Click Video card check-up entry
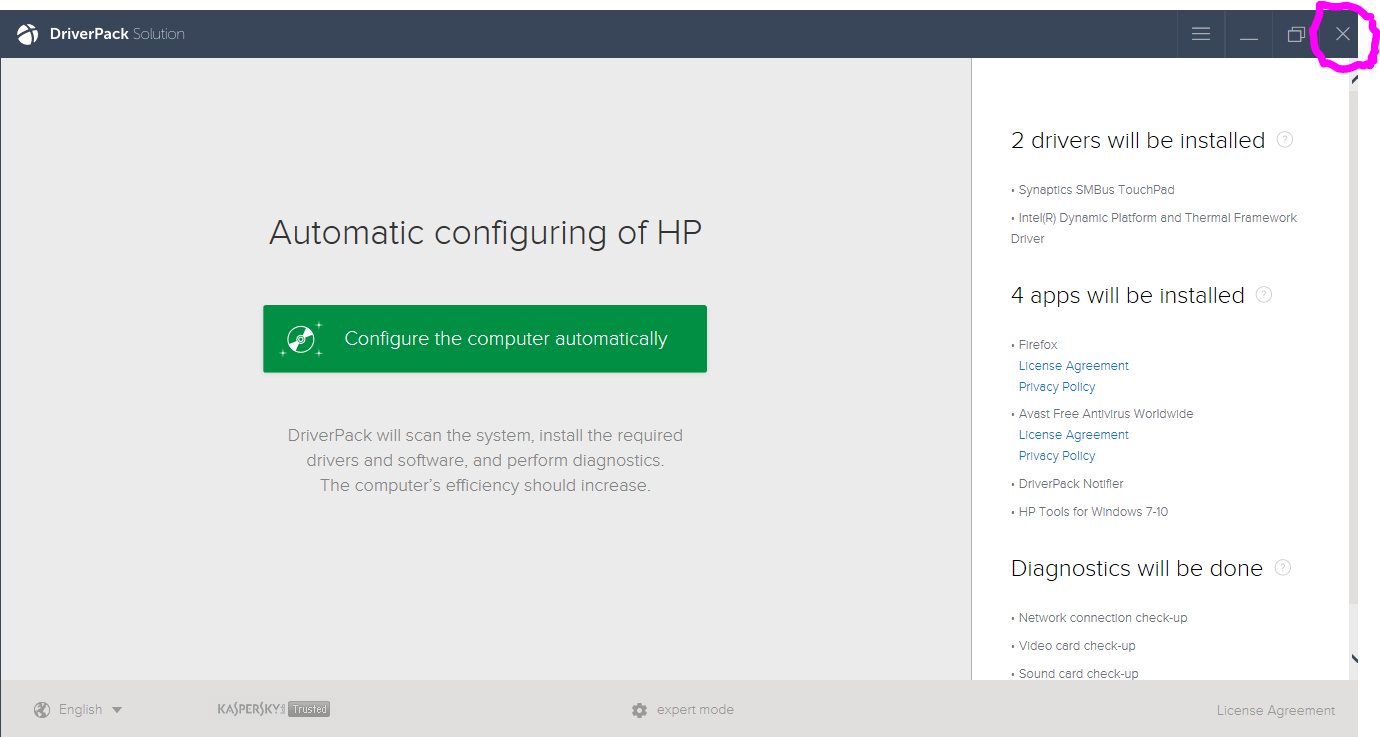The height and width of the screenshot is (737, 1380). click(1077, 646)
